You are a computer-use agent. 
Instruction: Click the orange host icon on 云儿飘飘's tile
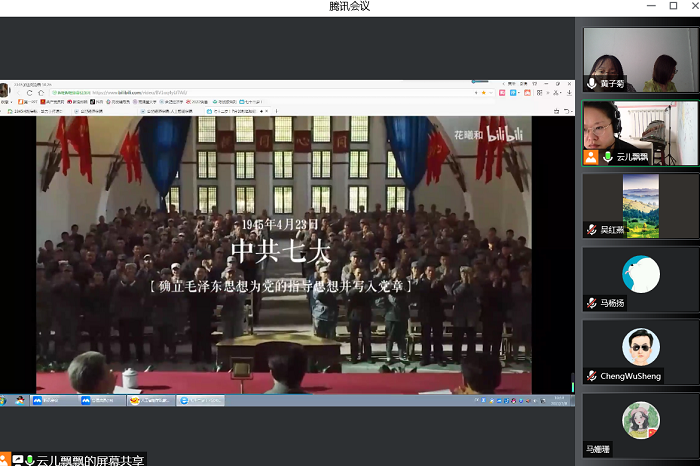pos(591,157)
